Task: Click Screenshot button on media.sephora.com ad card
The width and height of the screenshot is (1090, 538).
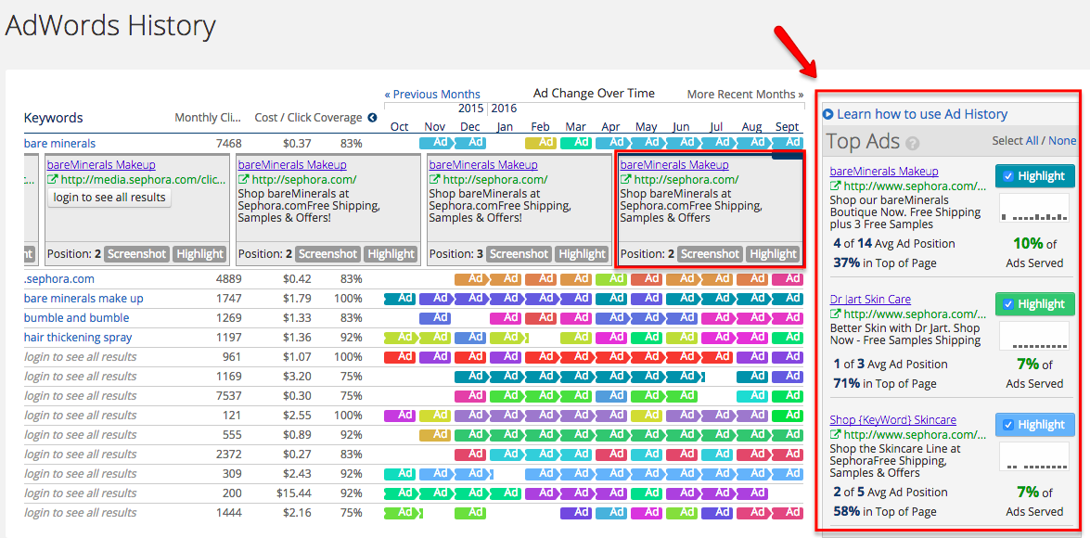Action: [x=136, y=254]
